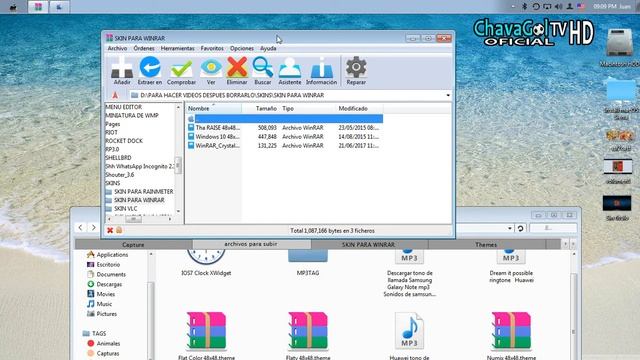Open Applications in the sidebar
The height and width of the screenshot is (360, 640).
click(108, 255)
